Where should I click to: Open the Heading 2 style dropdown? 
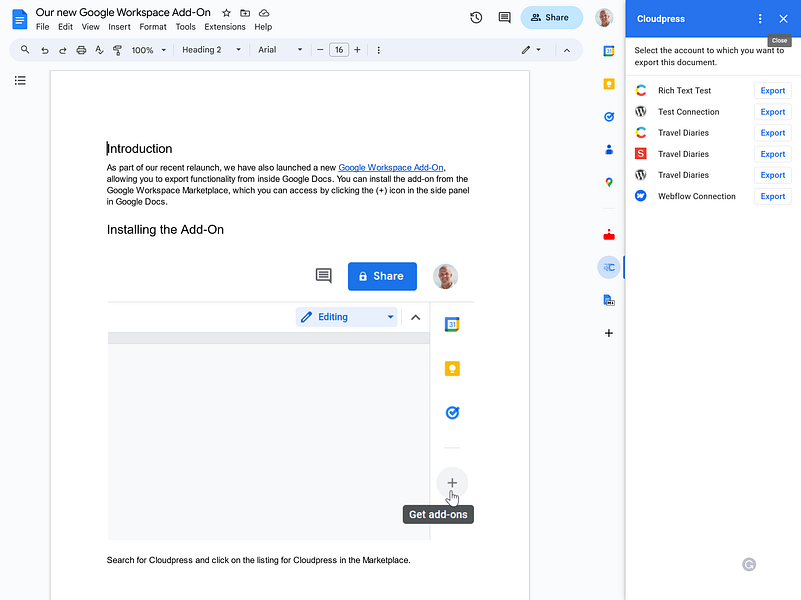coord(211,50)
